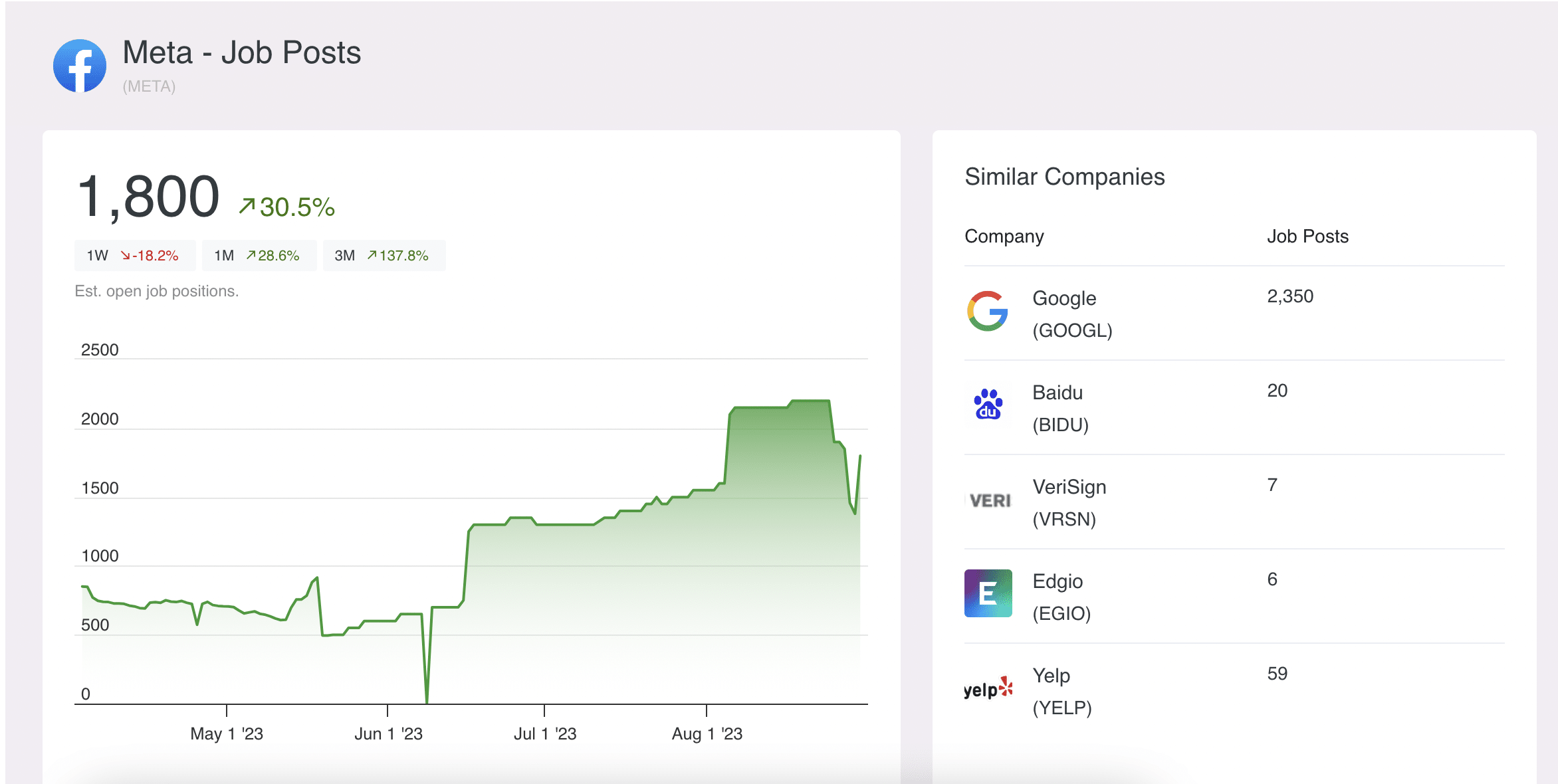Click the 1500 y-axis label
Viewport: 1558px width, 784px height.
[x=100, y=488]
